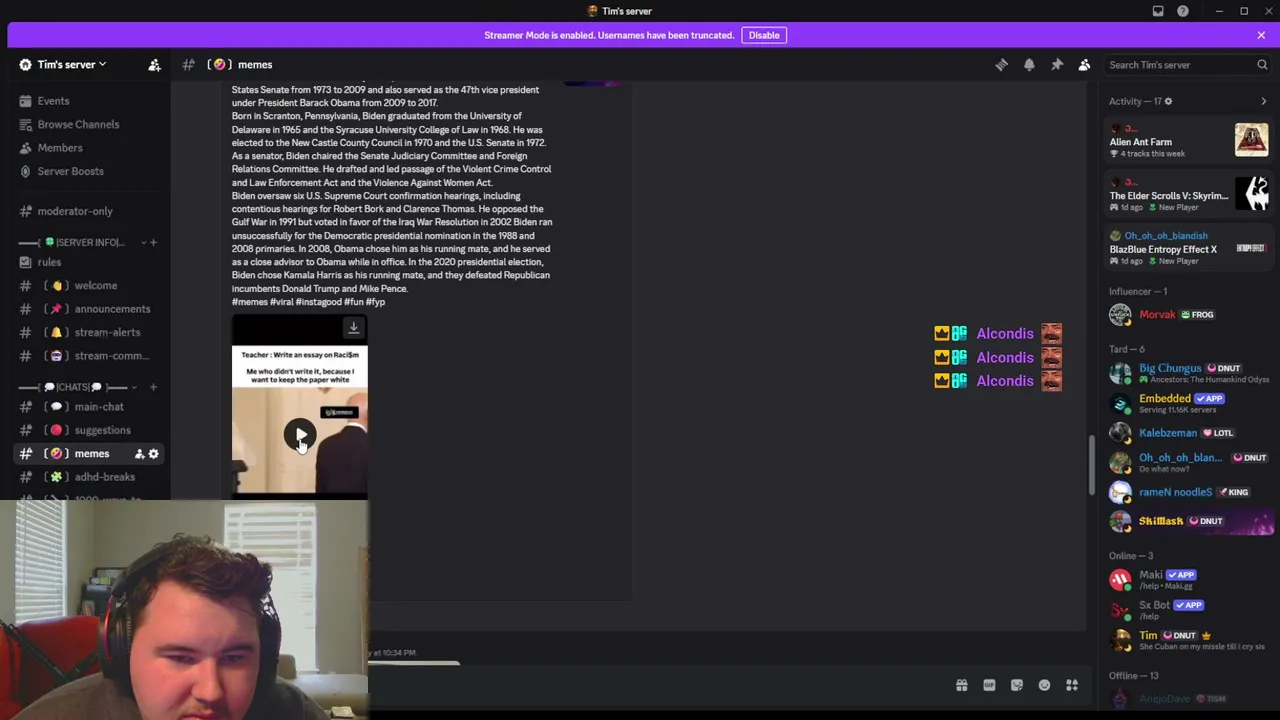Click the #fyp hashtag in message
This screenshot has height=720, width=1280.
point(375,302)
